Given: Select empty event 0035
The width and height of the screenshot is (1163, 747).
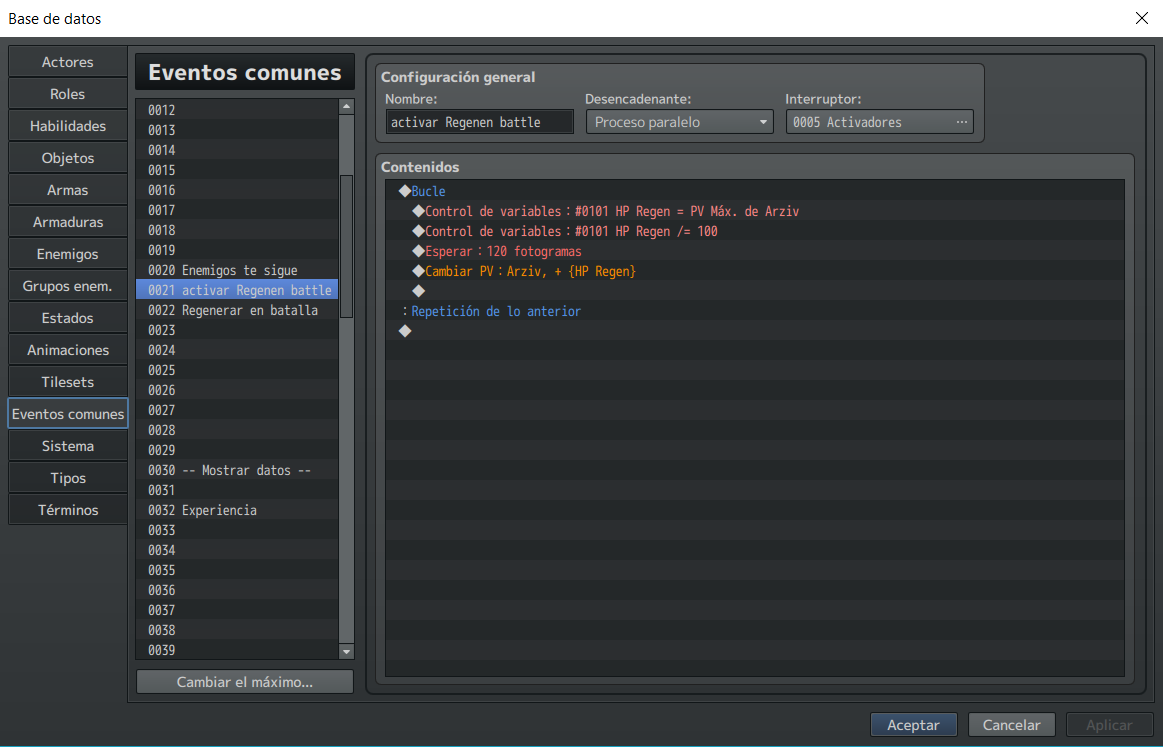Looking at the screenshot, I should 237,570.
